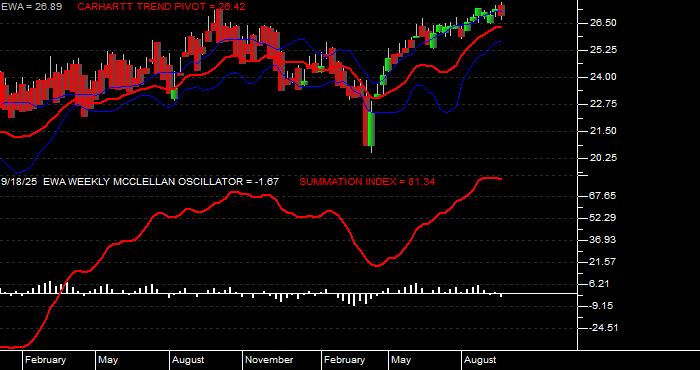The height and width of the screenshot is (370, 700).
Task: Click the latest red candle at chart's right end
Action: click(x=501, y=10)
